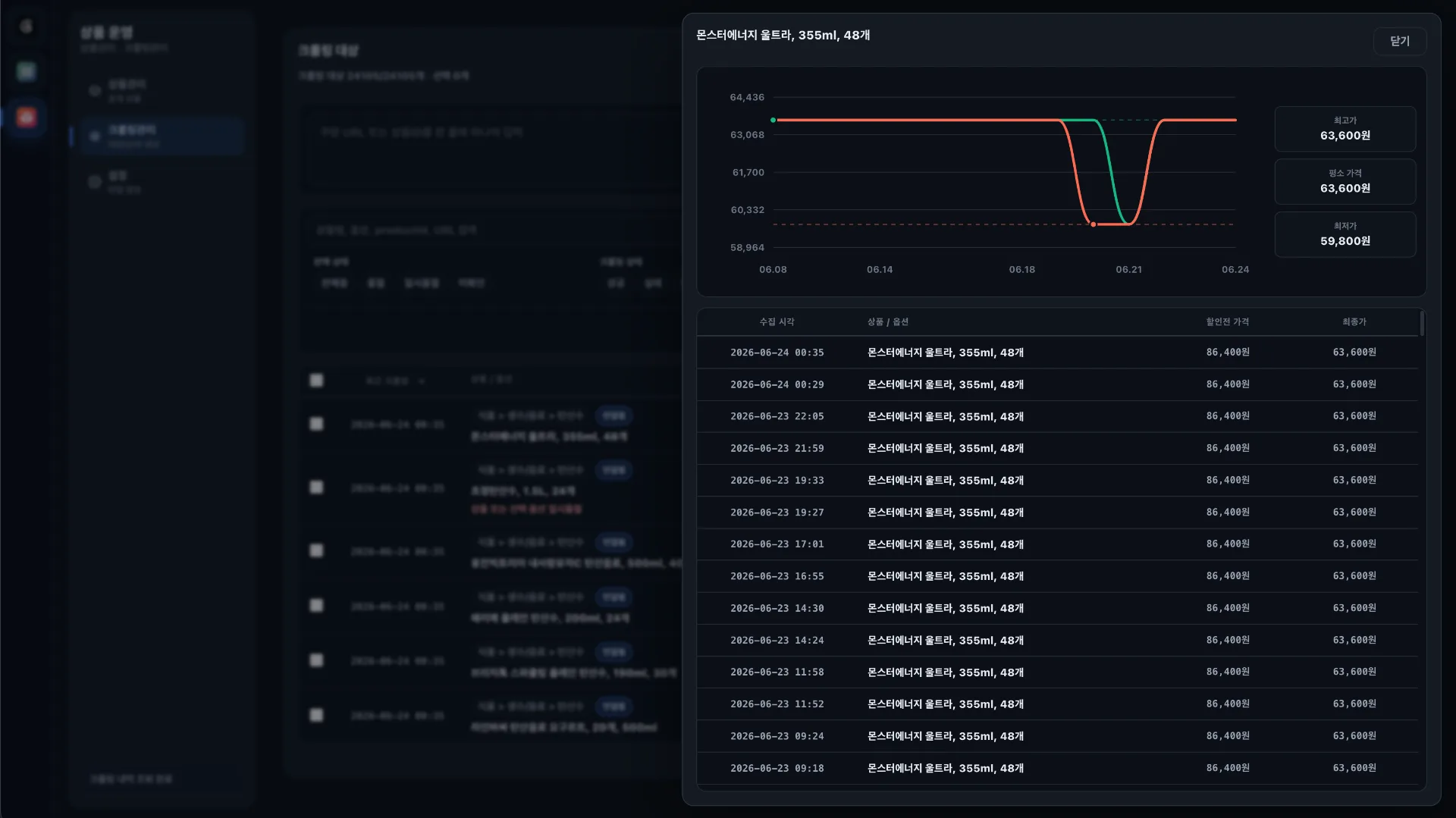Click the 최저가 59,800원 stat card

click(1345, 234)
